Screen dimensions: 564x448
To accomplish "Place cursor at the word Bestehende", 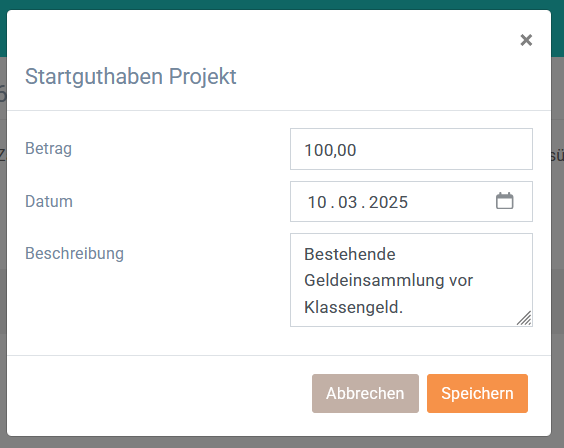I will click(x=350, y=254).
